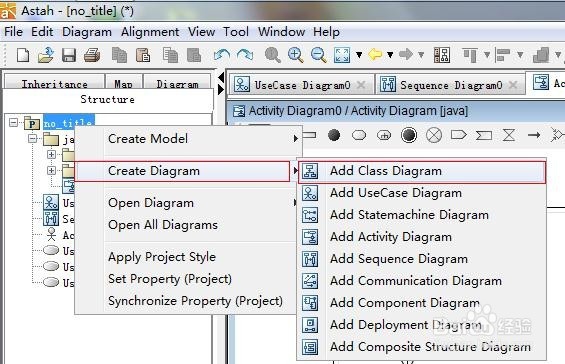Switch to the Inheritance tab
This screenshot has width=565, height=364.
point(54,83)
